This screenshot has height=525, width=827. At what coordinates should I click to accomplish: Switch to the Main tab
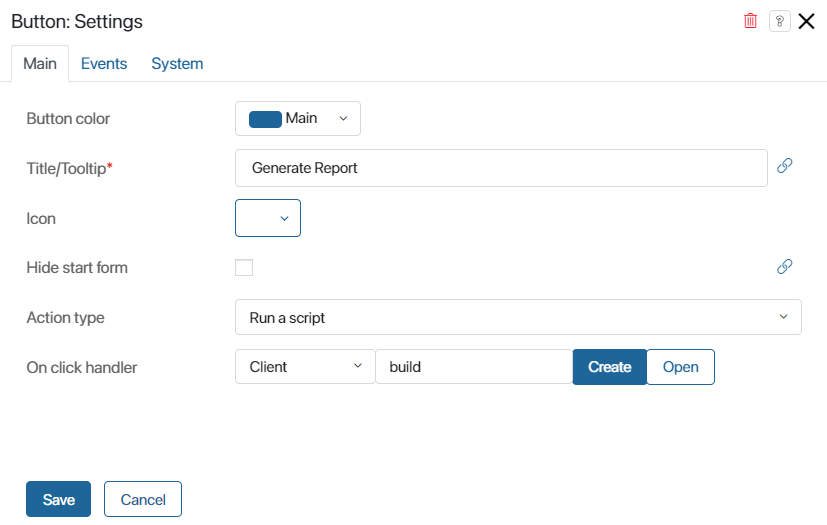(40, 63)
